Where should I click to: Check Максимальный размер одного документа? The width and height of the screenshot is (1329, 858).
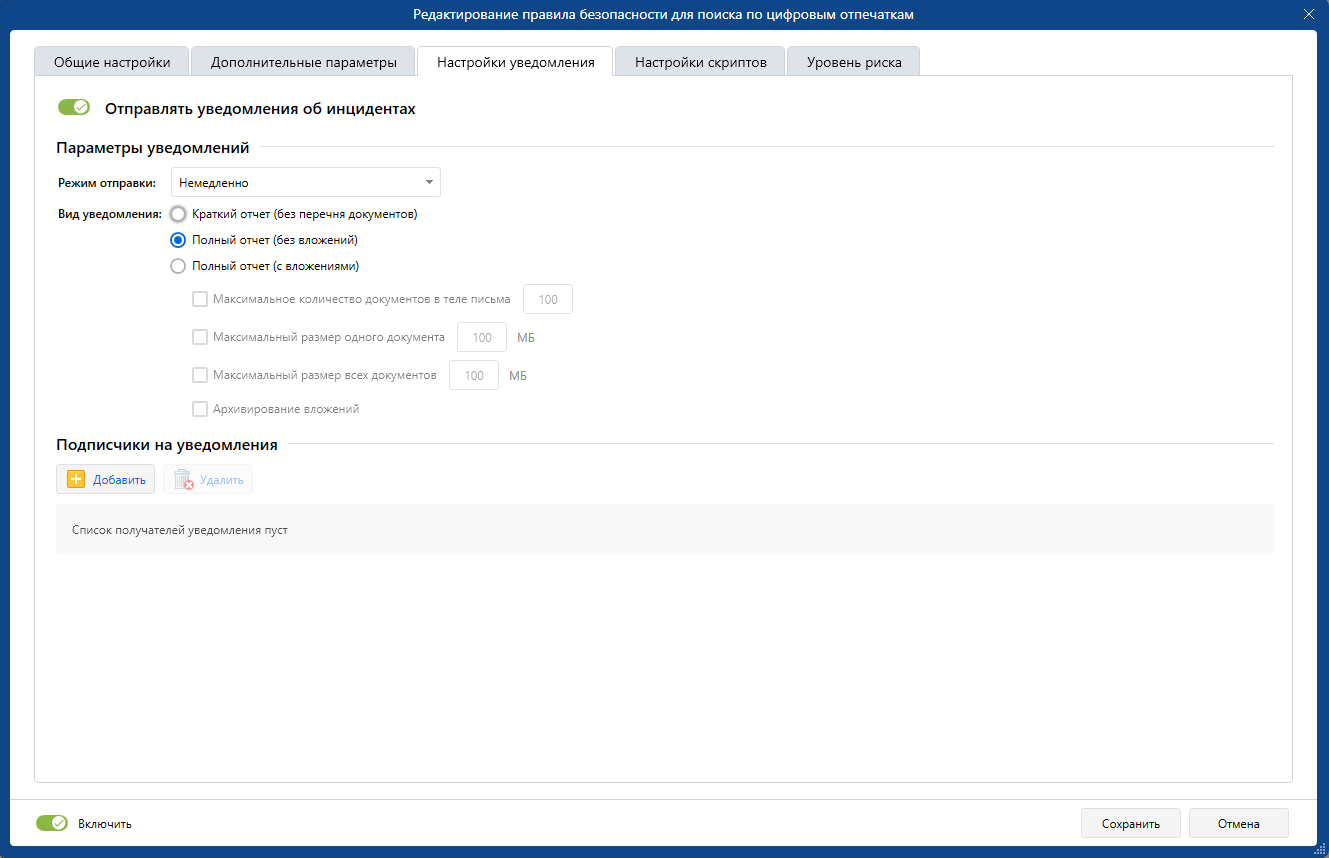[x=200, y=337]
